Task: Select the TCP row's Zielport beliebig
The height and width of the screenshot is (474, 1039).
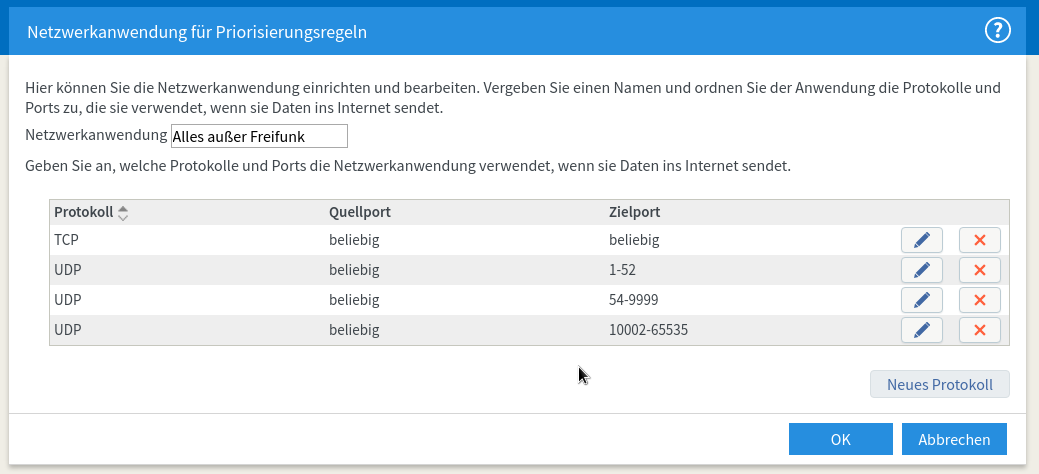Action: (634, 240)
